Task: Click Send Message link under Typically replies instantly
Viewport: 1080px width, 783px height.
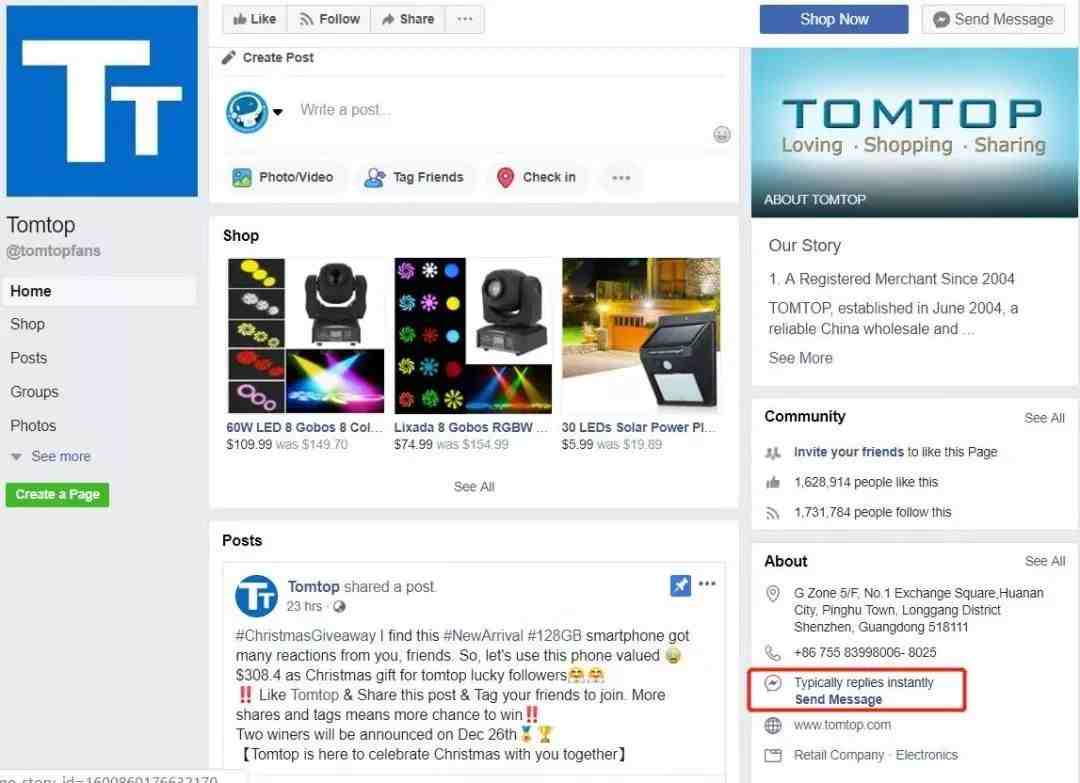Action: click(x=838, y=700)
